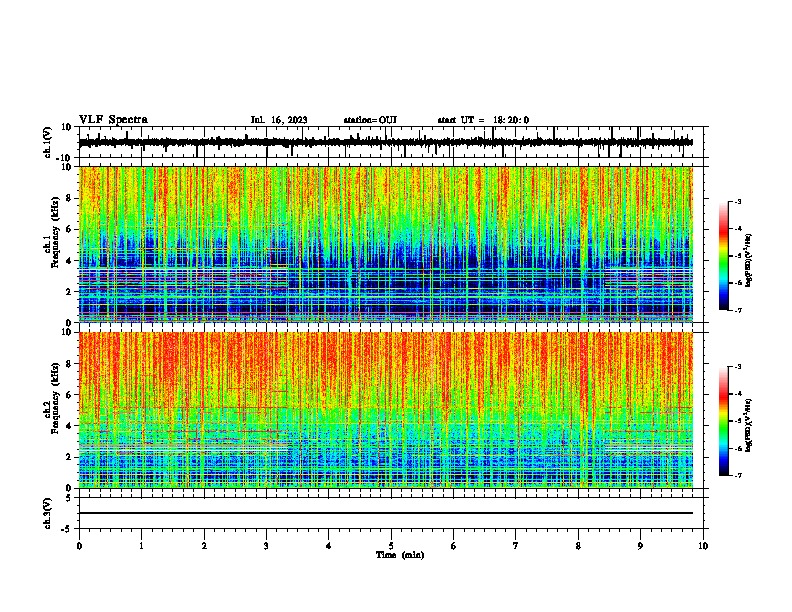Screen dimensions: 792x612
Task: Click the "VLF Spectra" plot title
Action: pyautogui.click(x=113, y=120)
